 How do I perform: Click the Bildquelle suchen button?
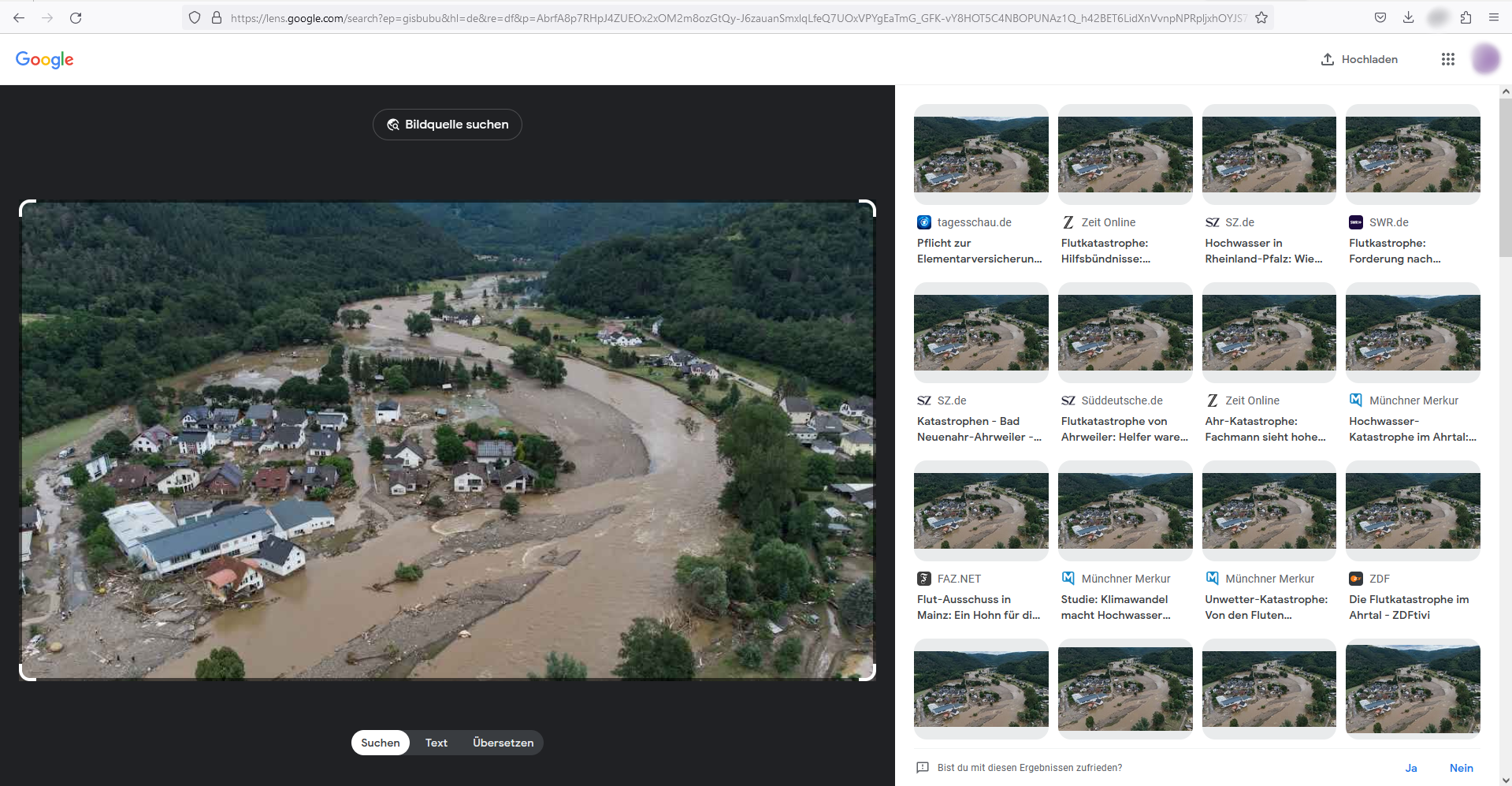point(448,125)
